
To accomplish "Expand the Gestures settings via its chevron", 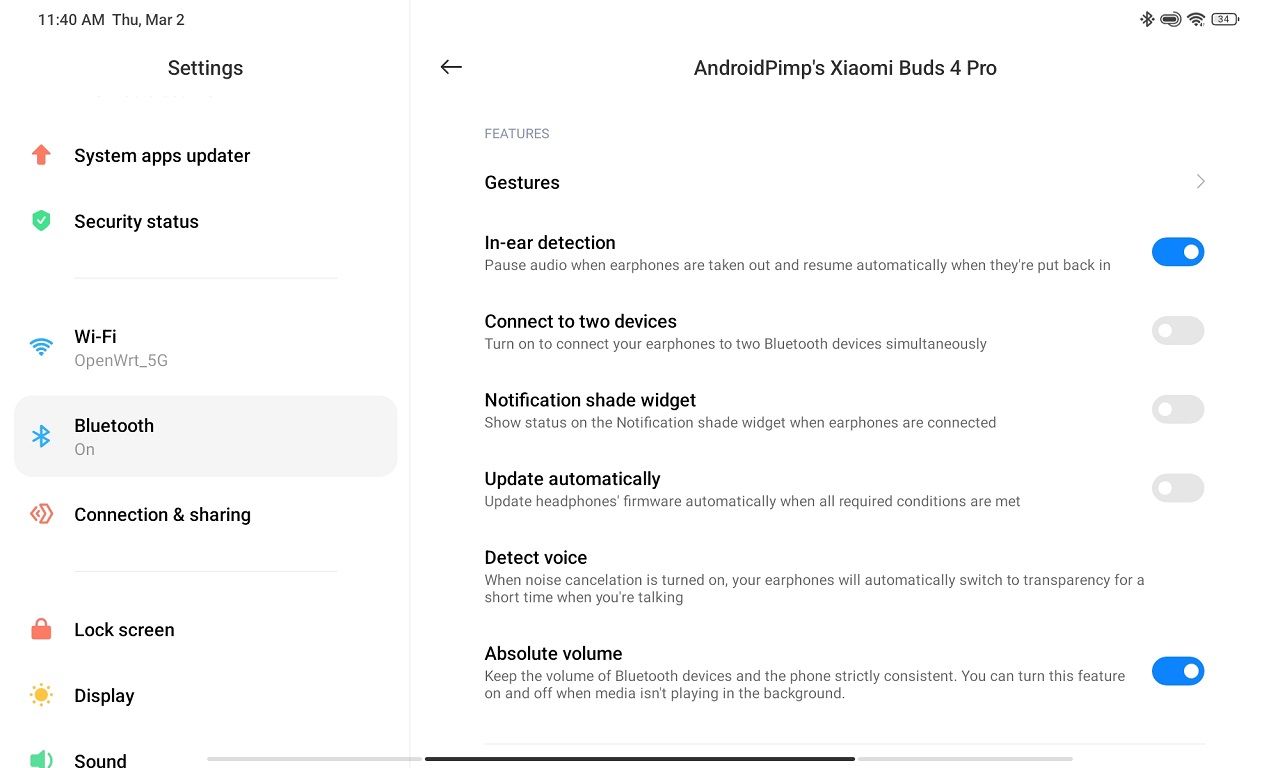I will tap(1200, 181).
